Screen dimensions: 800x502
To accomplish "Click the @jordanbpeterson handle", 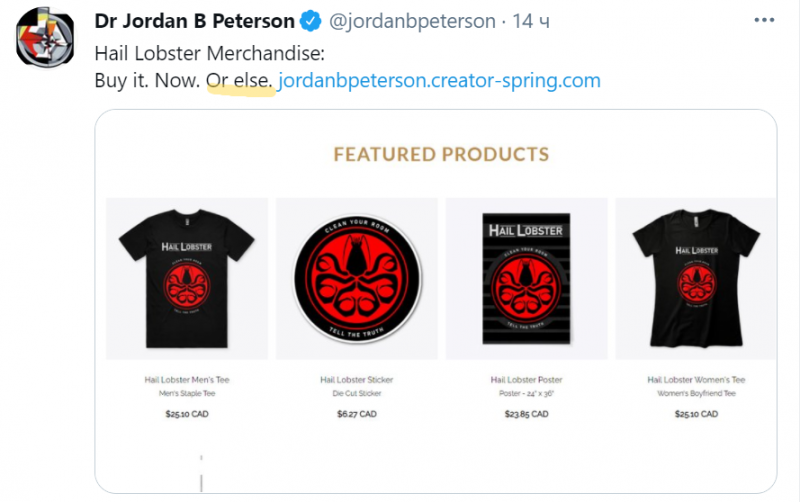I will click(413, 21).
